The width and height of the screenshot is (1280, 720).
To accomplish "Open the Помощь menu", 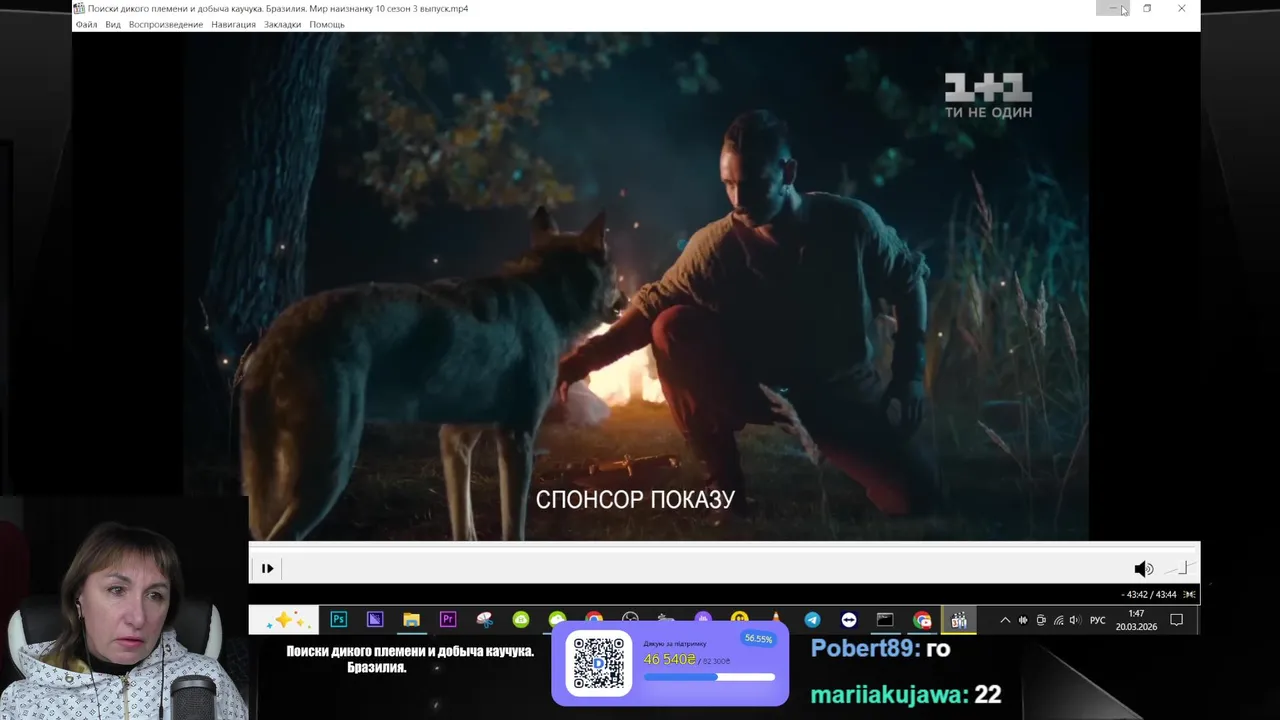I will pyautogui.click(x=327, y=24).
